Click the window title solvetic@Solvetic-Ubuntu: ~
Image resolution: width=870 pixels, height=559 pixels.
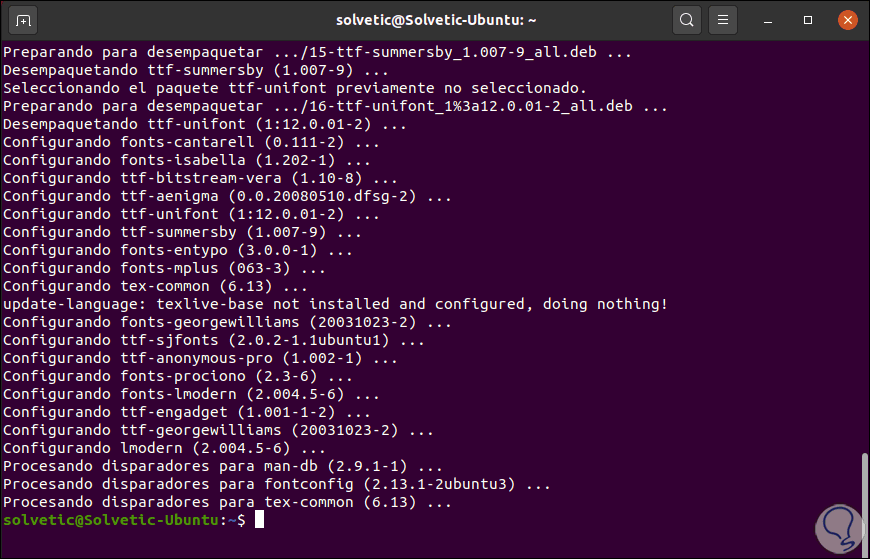pos(433,19)
